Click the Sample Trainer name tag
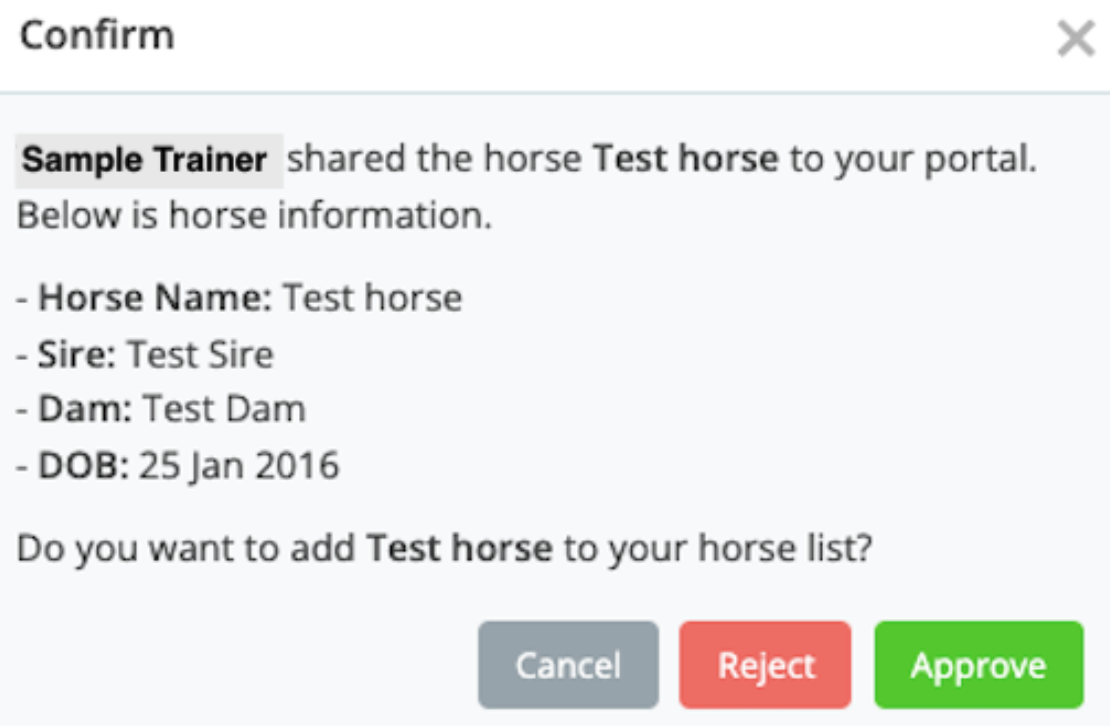Viewport: 1110px width, 726px height. [x=148, y=160]
